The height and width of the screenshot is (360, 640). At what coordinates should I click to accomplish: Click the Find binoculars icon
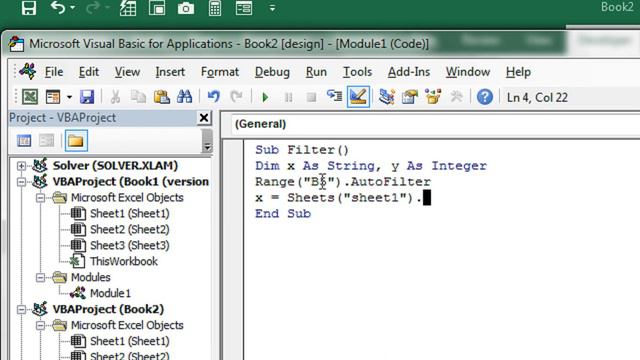pyautogui.click(x=184, y=97)
